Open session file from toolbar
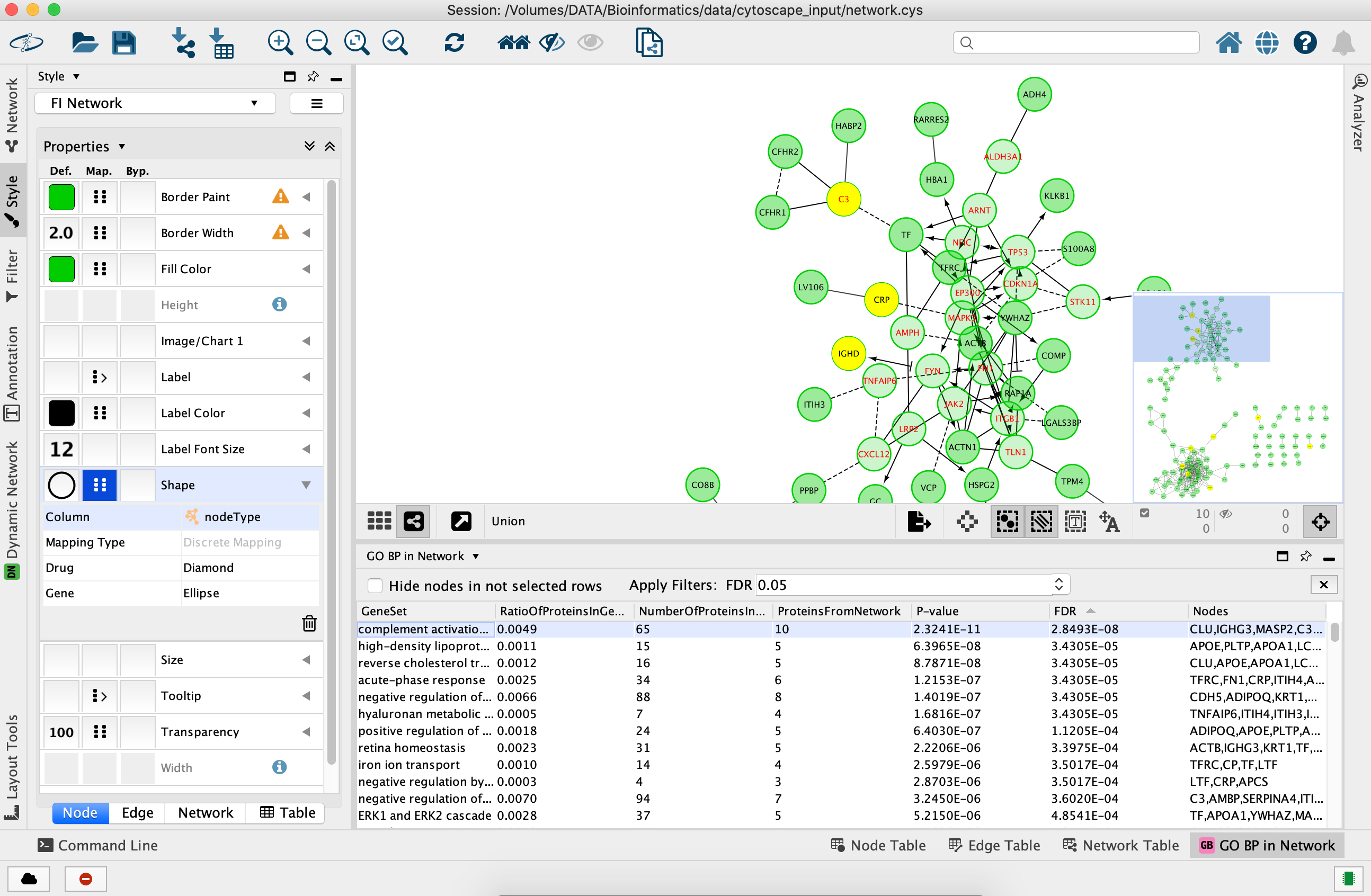 (x=85, y=43)
